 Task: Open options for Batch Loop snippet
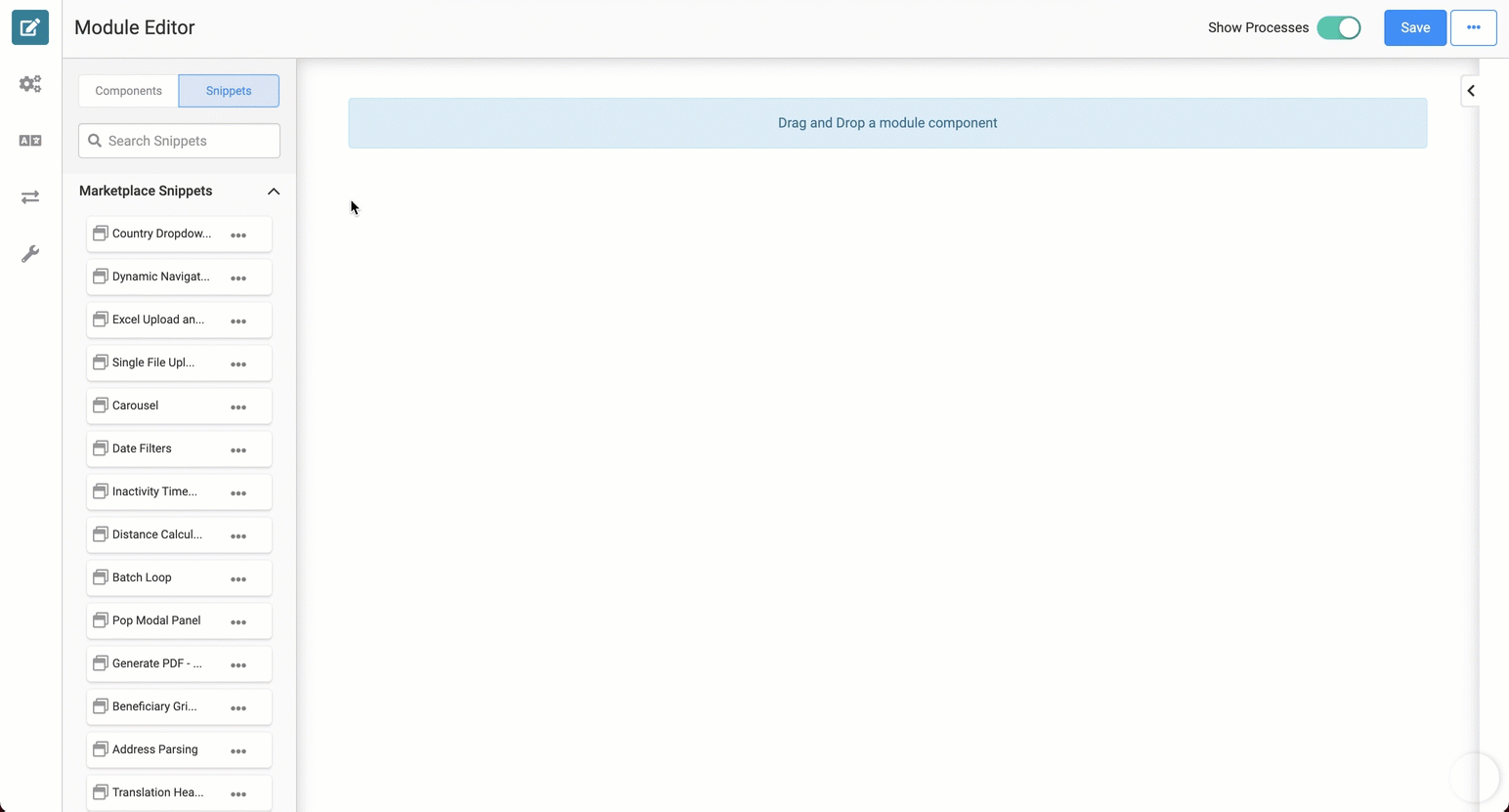[238, 579]
